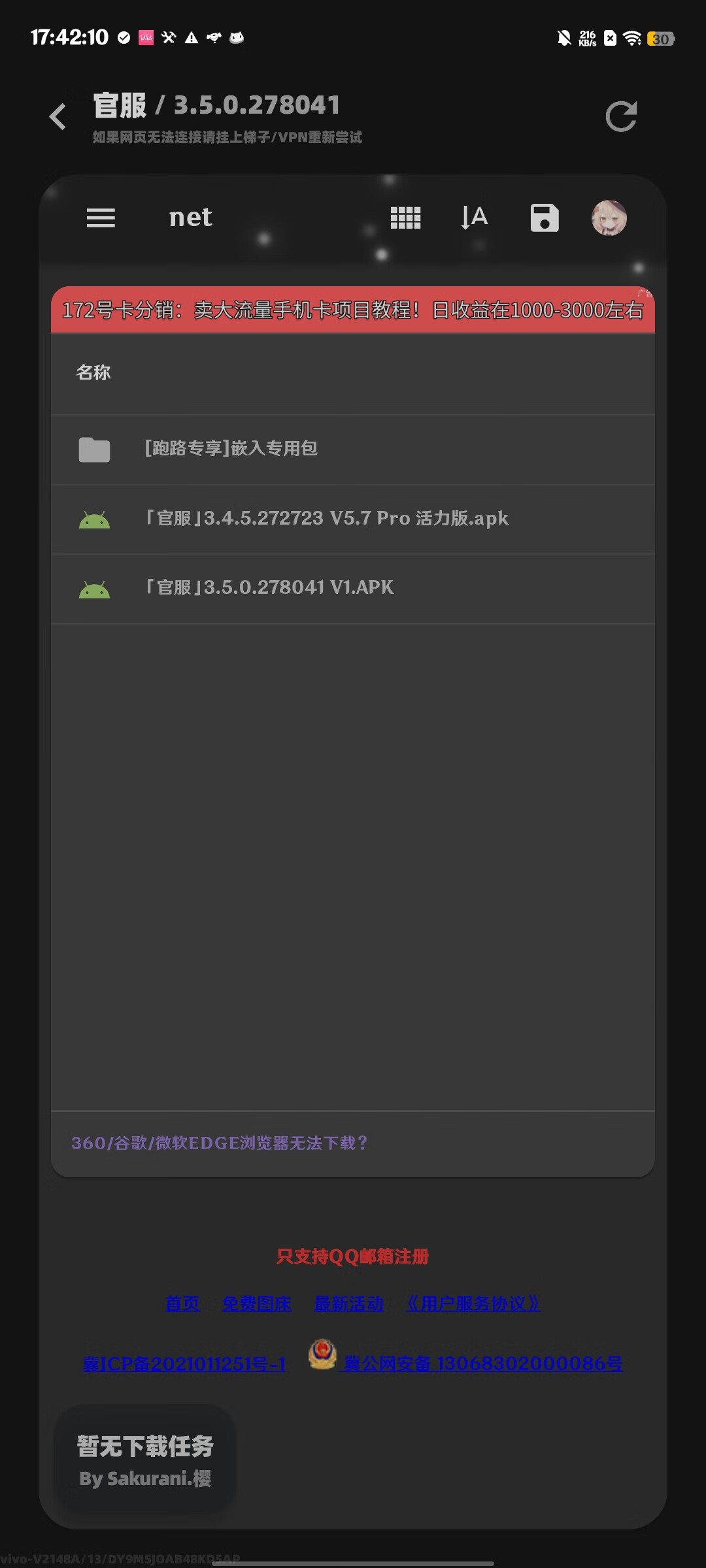Switch to grid view layout
The height and width of the screenshot is (1568, 706).
[405, 218]
